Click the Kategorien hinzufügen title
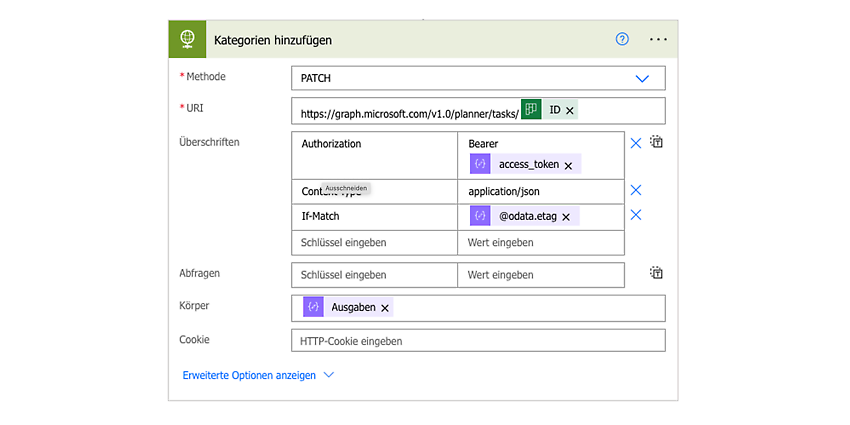The height and width of the screenshot is (425, 850). [273, 40]
